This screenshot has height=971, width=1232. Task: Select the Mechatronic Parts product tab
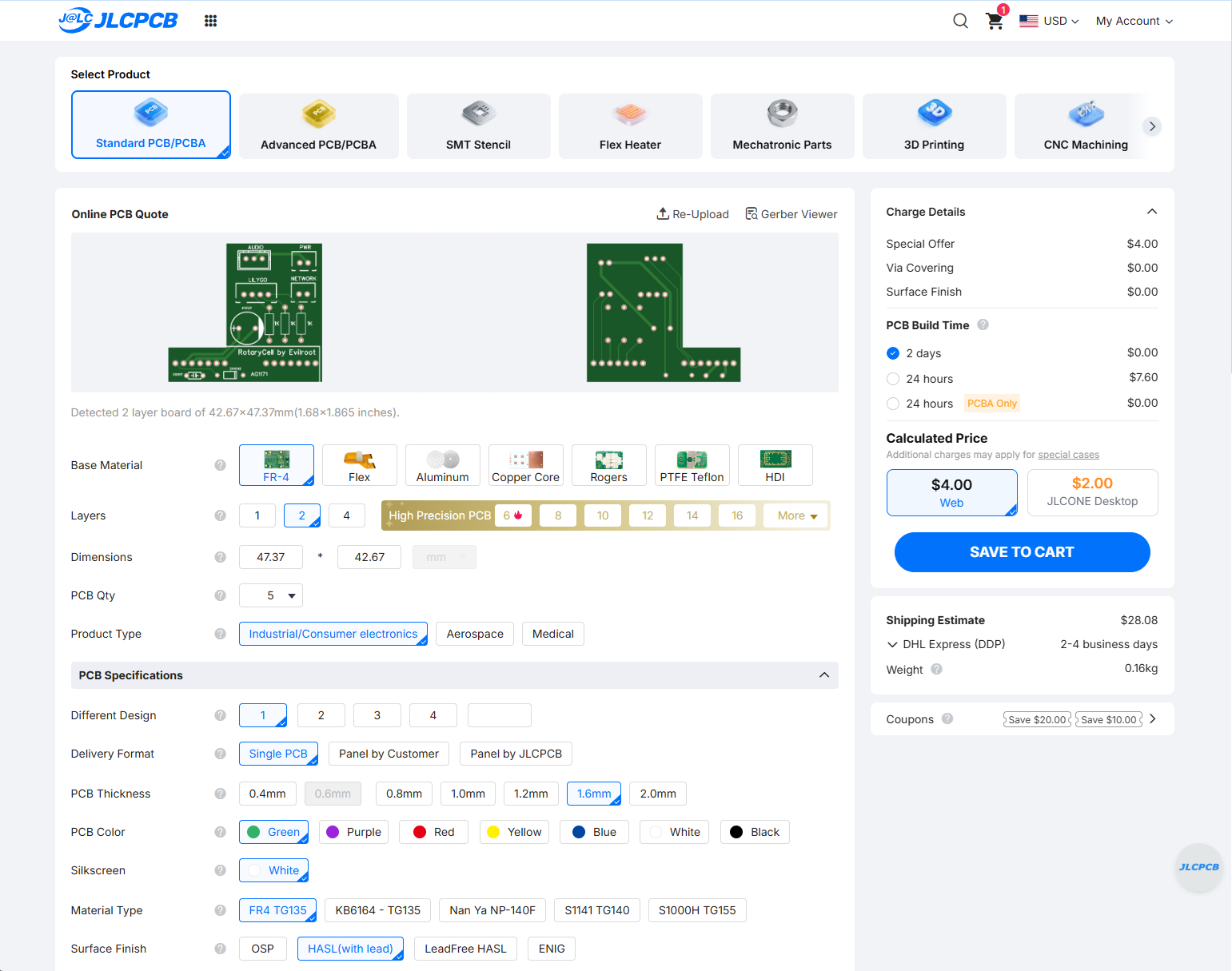tap(783, 126)
